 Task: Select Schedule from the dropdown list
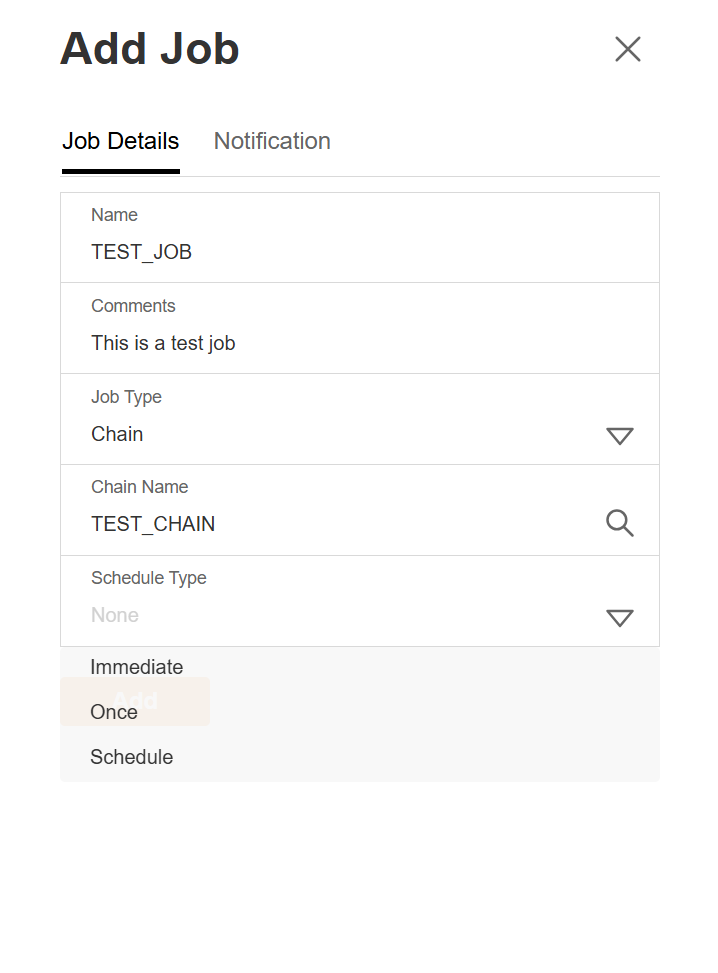click(x=132, y=757)
